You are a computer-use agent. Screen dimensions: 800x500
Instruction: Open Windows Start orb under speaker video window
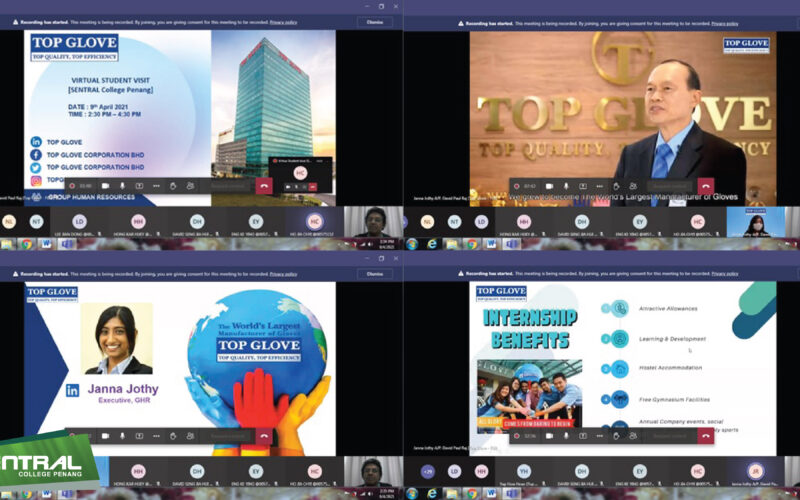(412, 244)
